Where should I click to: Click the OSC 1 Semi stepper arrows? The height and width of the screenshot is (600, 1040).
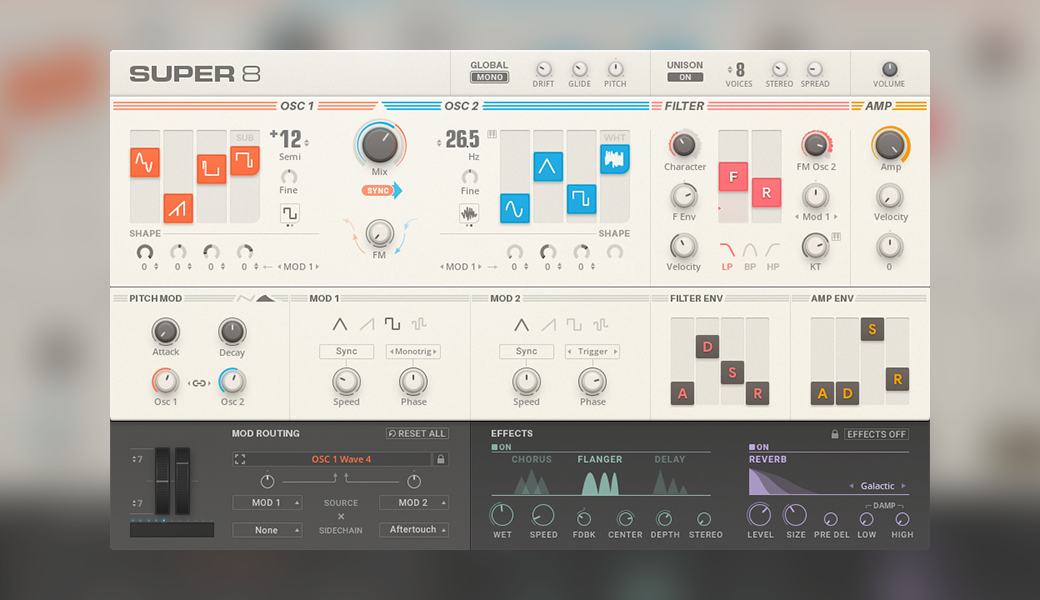306,143
